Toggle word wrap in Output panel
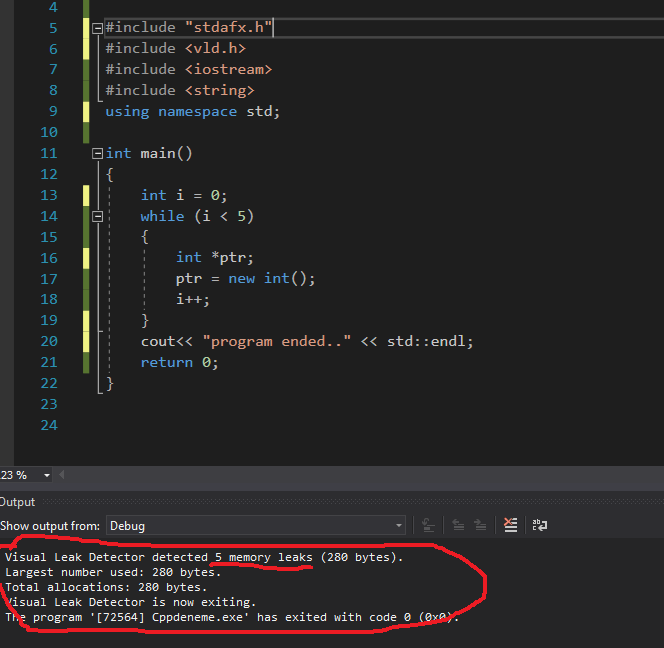 (x=540, y=525)
